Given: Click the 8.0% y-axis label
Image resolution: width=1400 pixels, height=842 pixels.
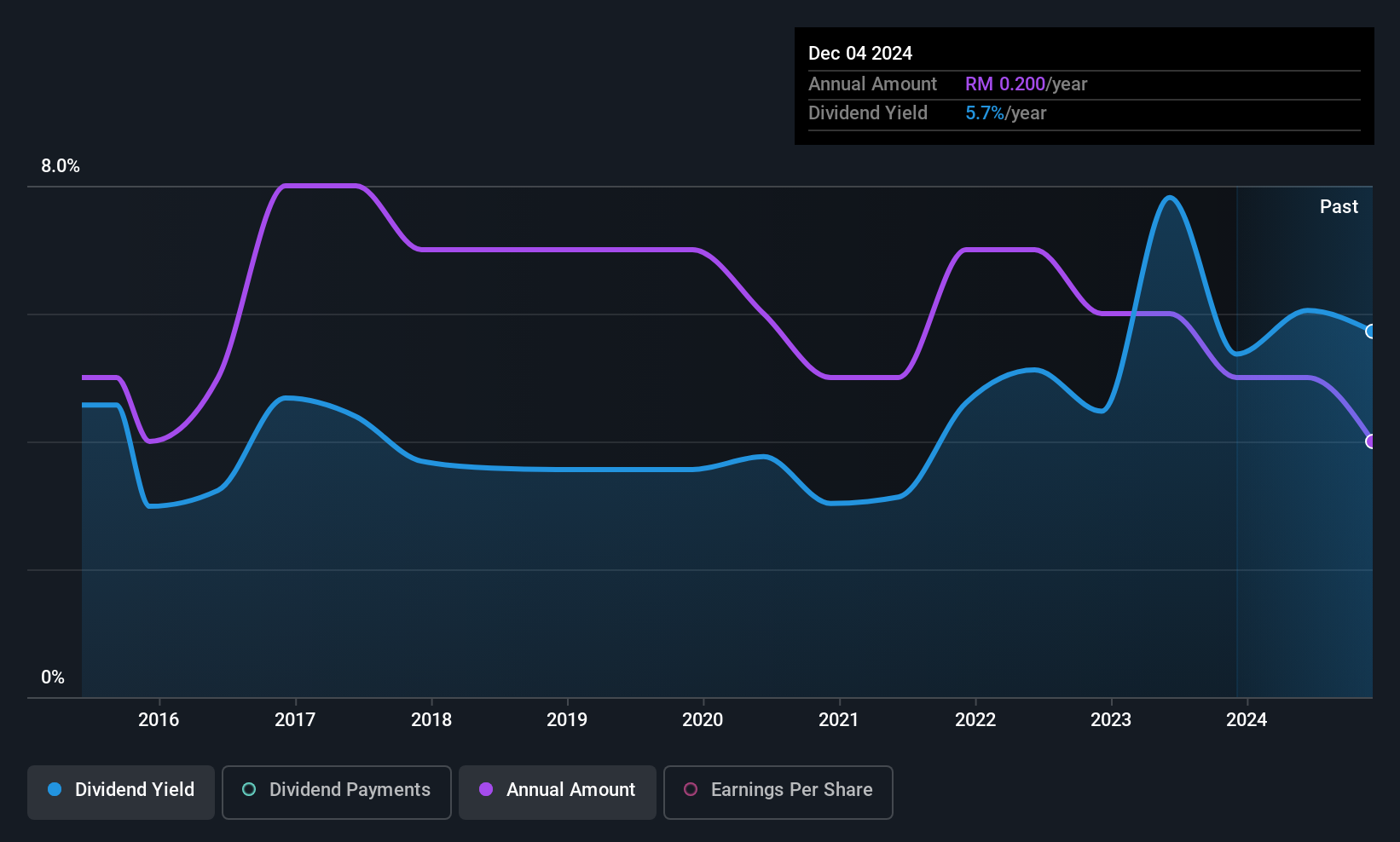Looking at the screenshot, I should pyautogui.click(x=61, y=166).
